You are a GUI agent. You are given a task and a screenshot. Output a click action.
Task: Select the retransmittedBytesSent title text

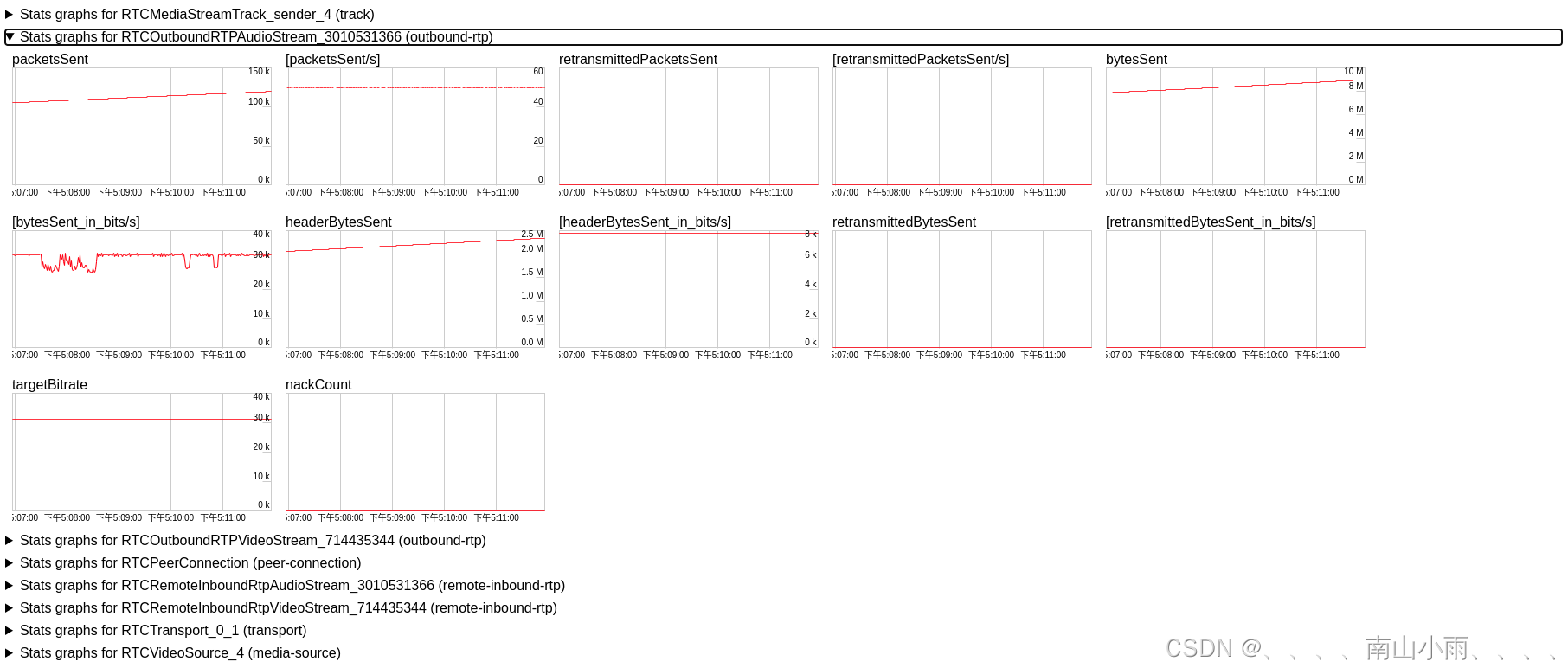(904, 222)
